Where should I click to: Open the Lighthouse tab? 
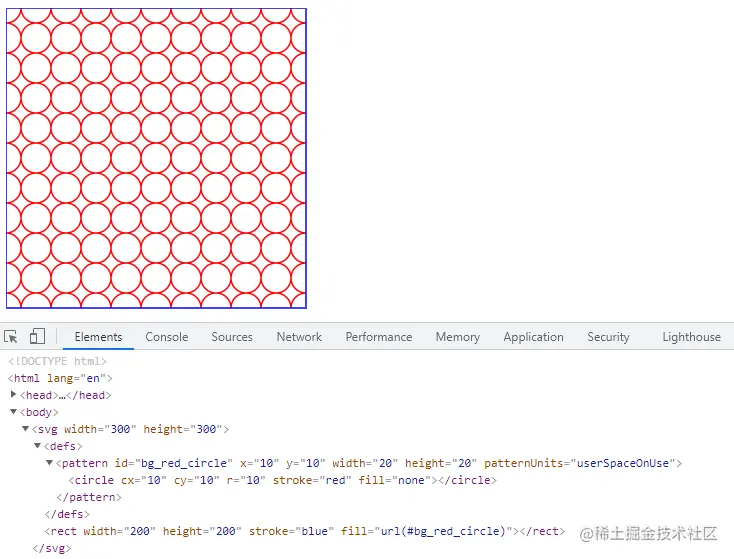(691, 337)
